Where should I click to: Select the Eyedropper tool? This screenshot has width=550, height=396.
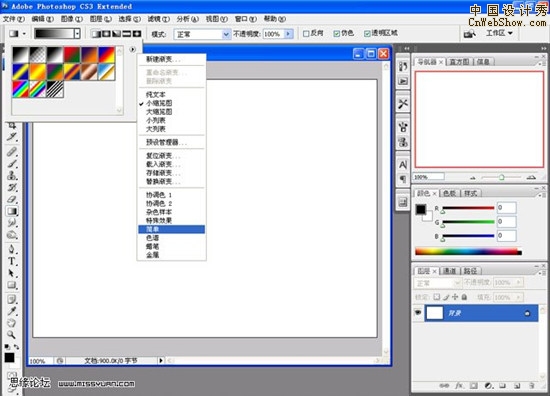tap(12, 311)
